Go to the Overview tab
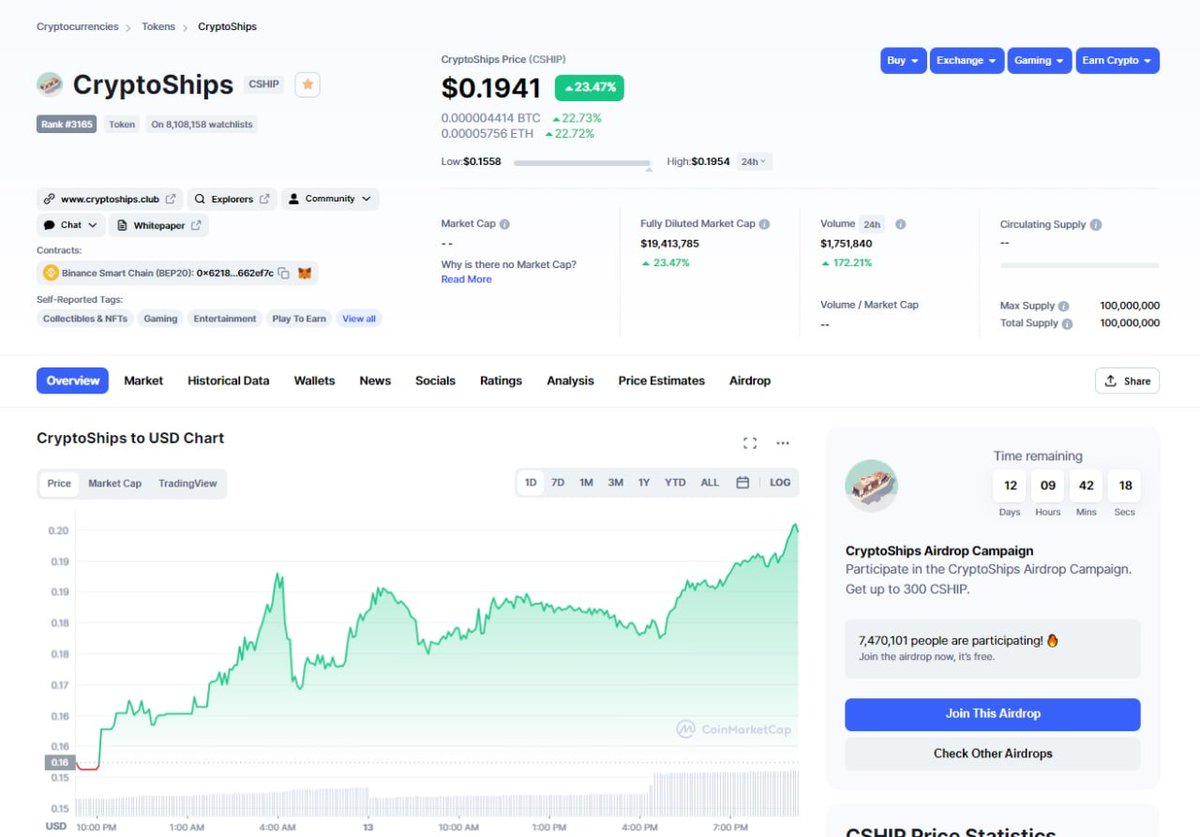The image size is (1200, 837). (72, 381)
